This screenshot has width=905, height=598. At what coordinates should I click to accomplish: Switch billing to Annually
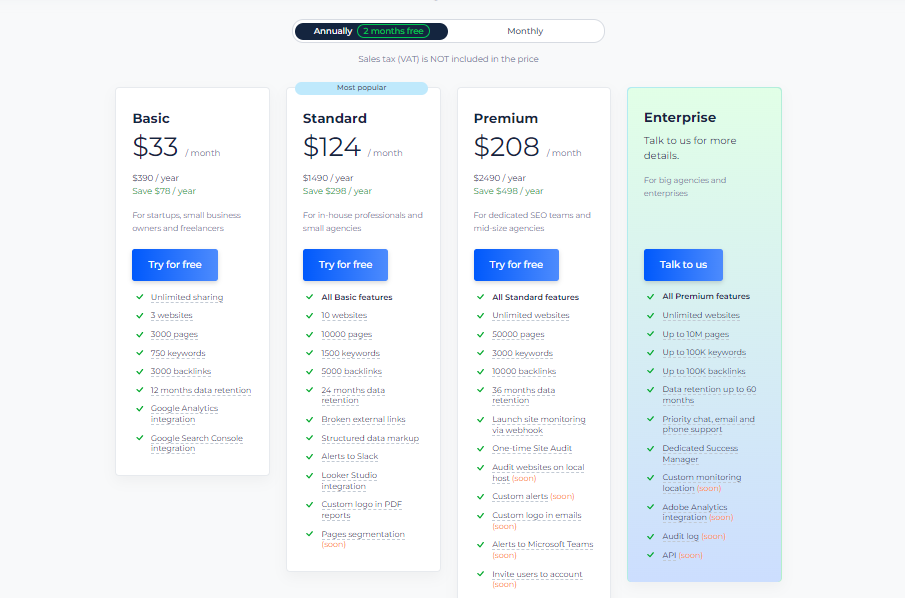[x=371, y=31]
